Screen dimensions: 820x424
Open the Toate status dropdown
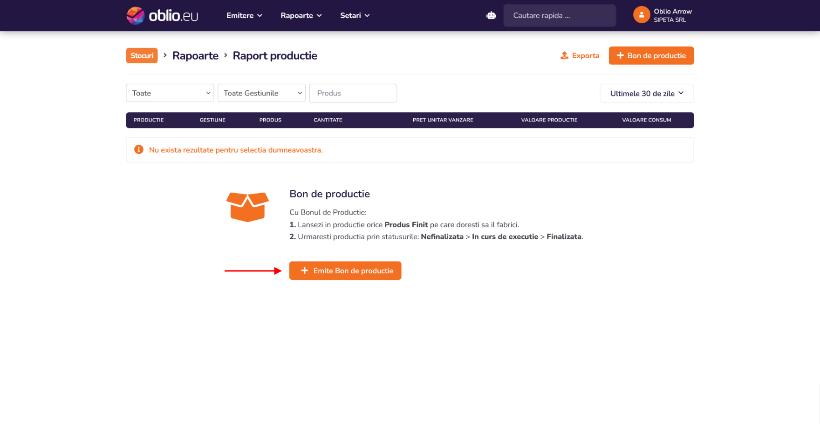tap(170, 93)
